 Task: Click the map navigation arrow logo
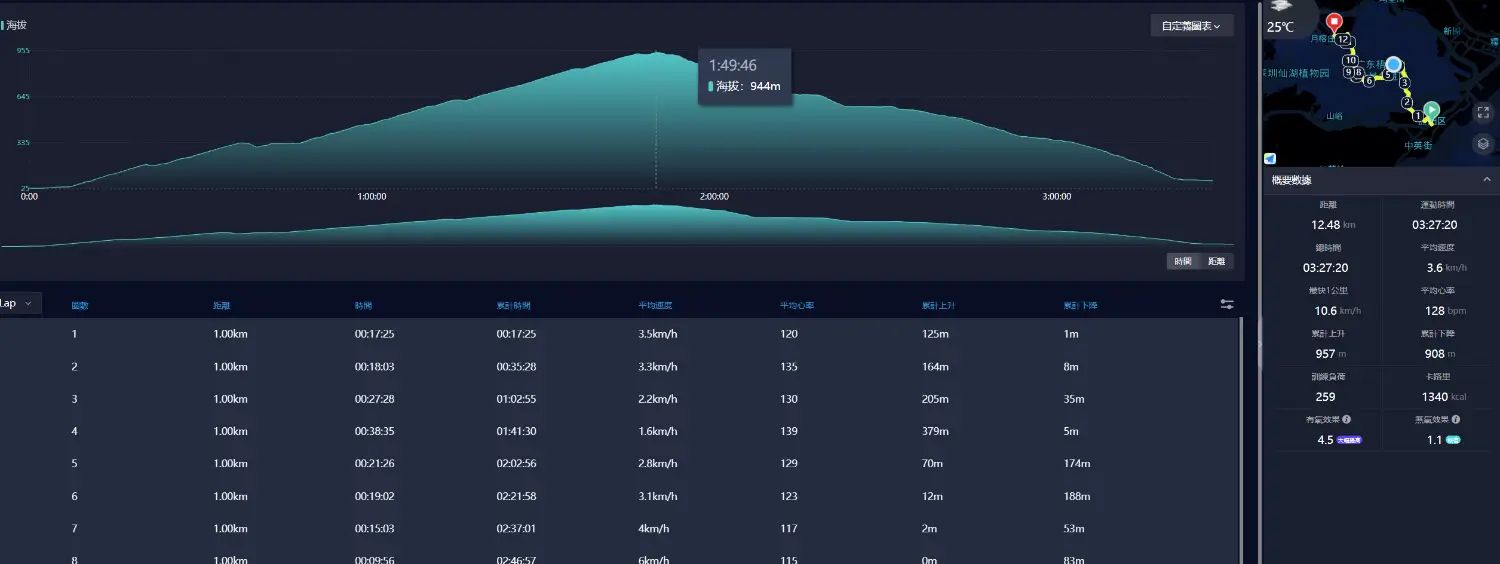pos(1270,158)
